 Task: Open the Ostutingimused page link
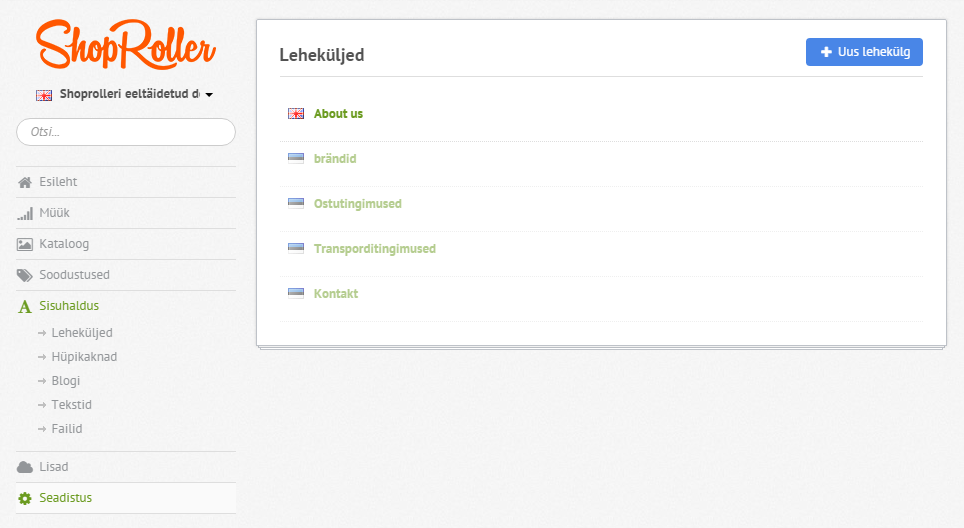pos(357,203)
